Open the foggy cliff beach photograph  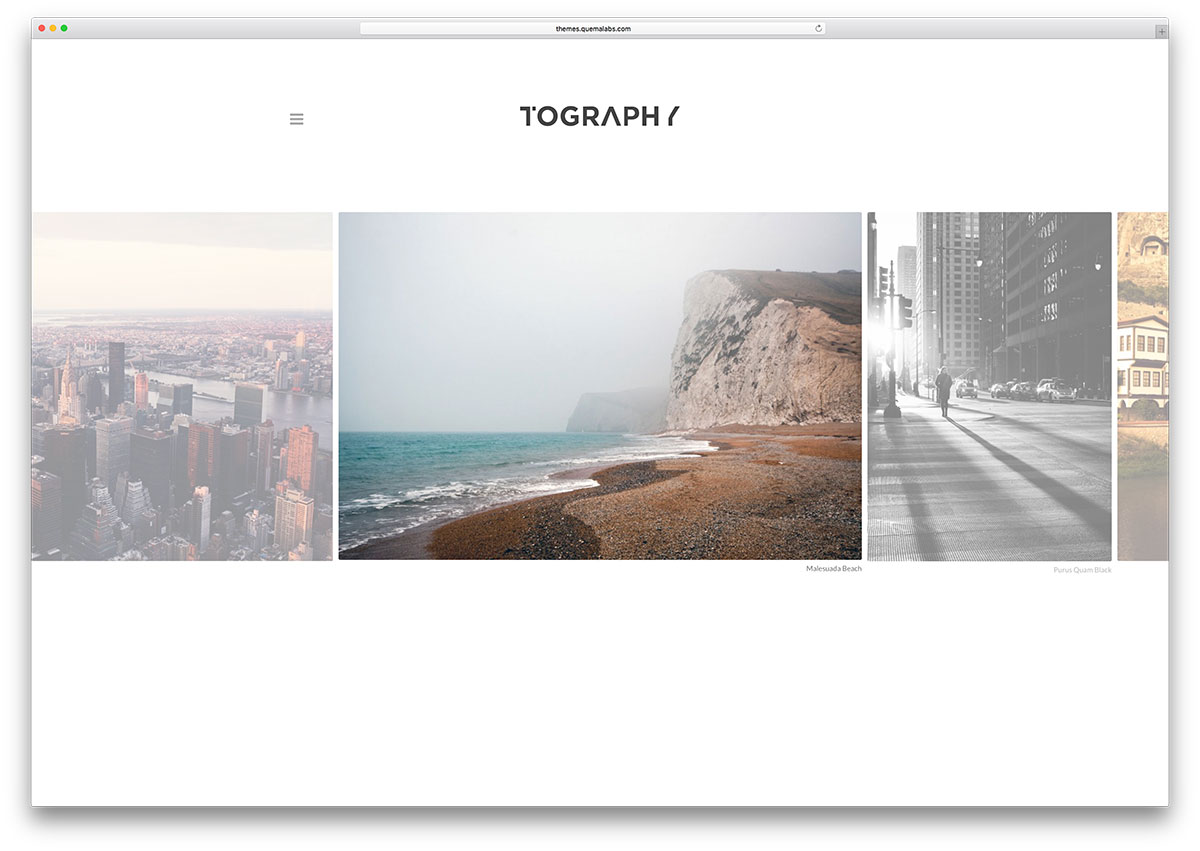click(599, 384)
